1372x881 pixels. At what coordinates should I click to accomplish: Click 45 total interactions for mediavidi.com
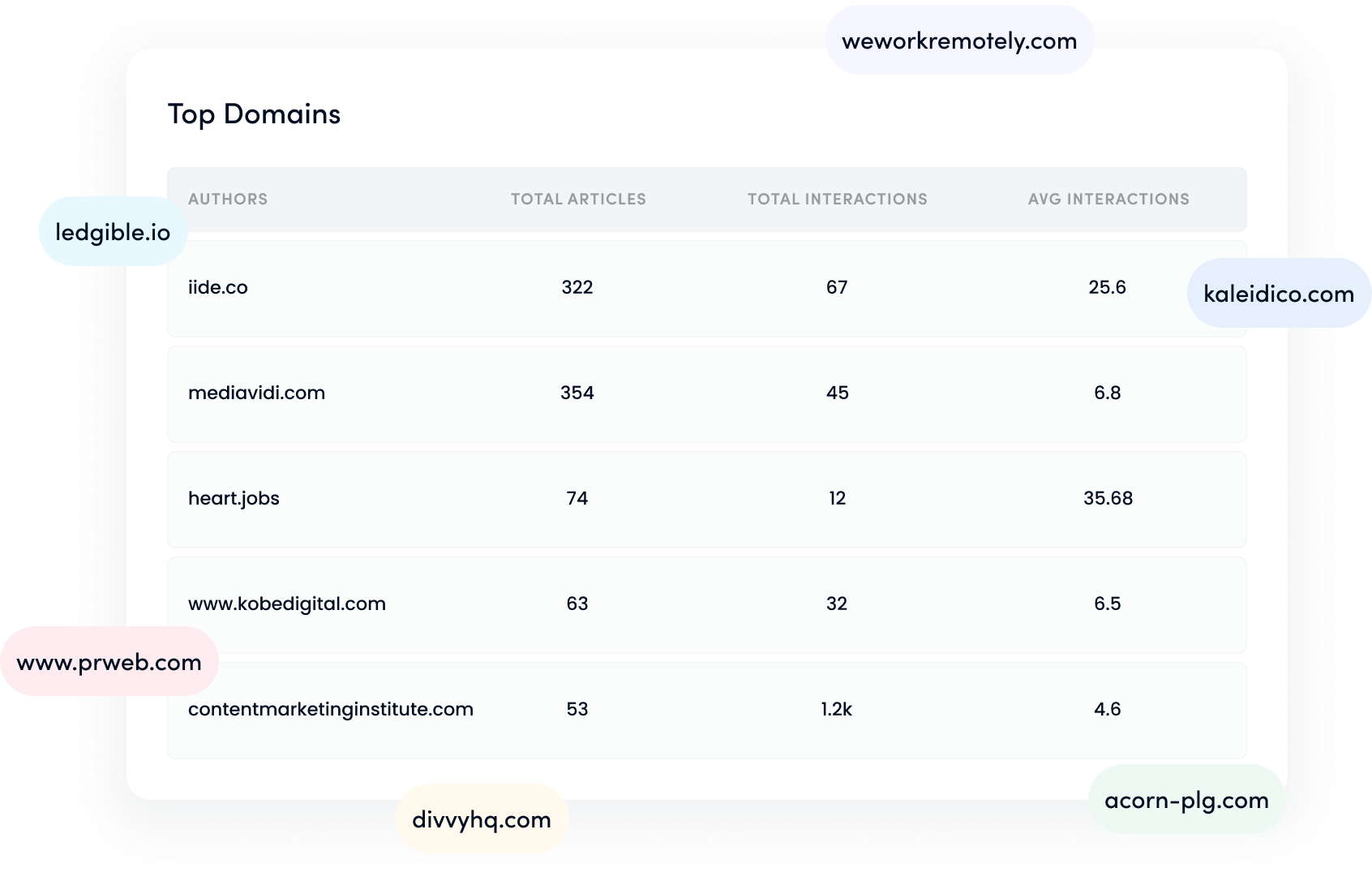click(x=838, y=393)
